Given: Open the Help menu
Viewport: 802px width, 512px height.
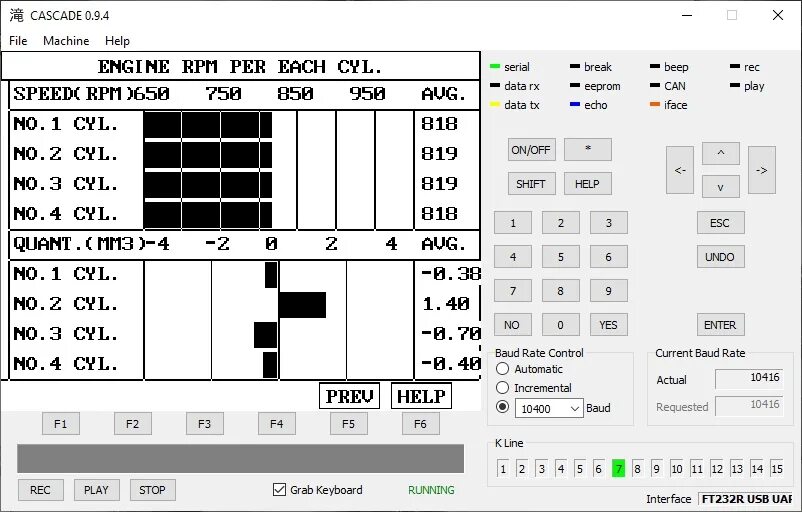Looking at the screenshot, I should pos(117,40).
